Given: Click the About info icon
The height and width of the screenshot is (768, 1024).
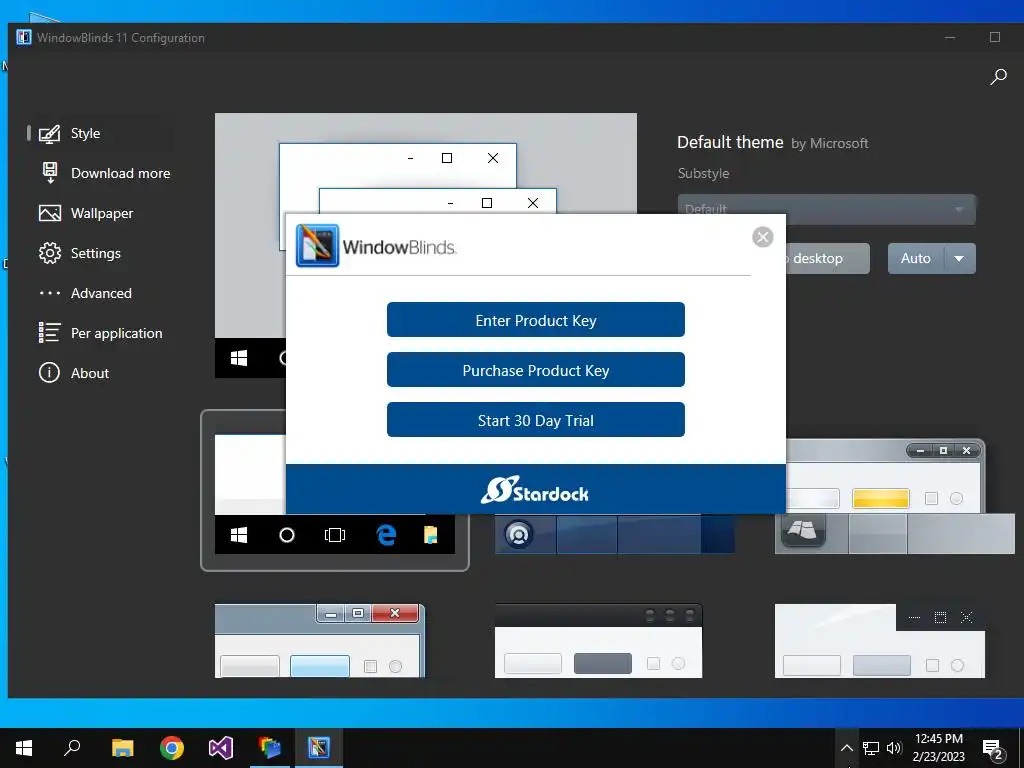Looking at the screenshot, I should pyautogui.click(x=50, y=373).
